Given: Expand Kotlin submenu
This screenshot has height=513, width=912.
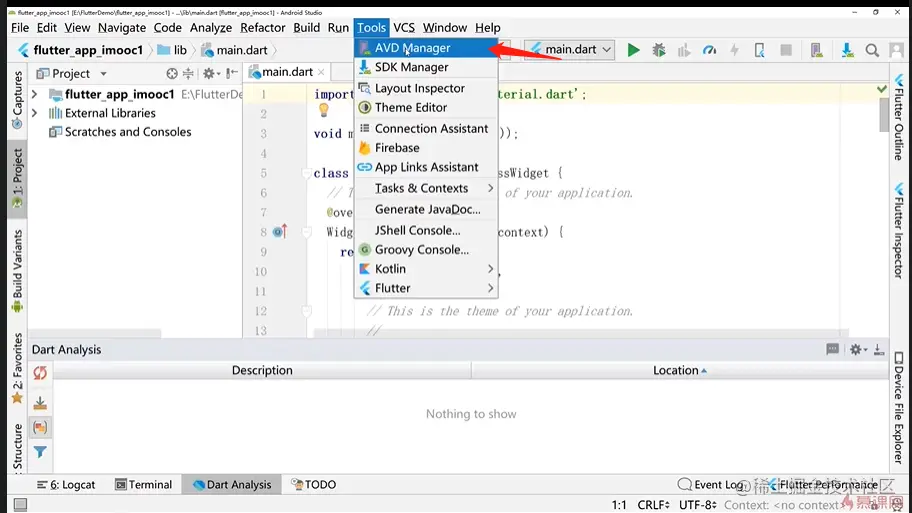Looking at the screenshot, I should click(x=426, y=269).
